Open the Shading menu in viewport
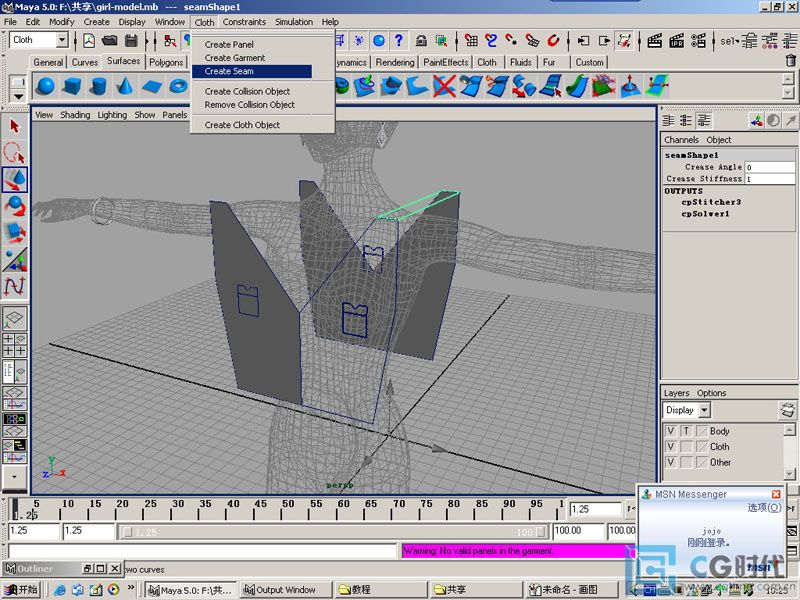This screenshot has height=600, width=800. (75, 115)
